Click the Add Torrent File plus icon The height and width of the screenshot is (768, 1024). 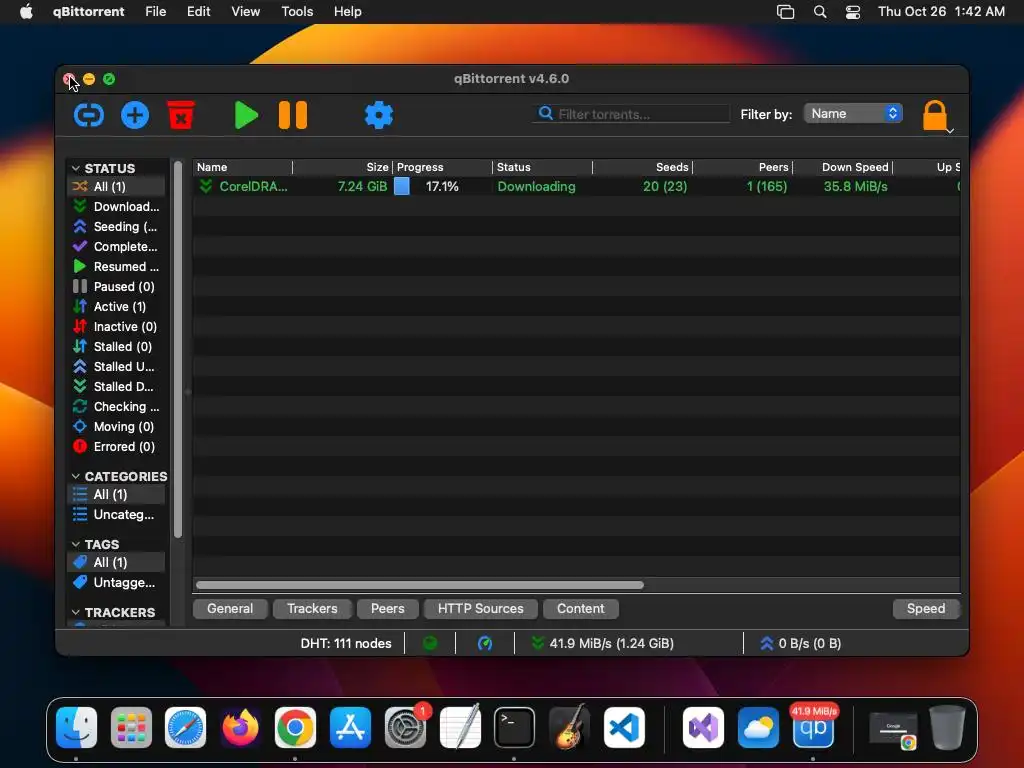[x=135, y=116]
